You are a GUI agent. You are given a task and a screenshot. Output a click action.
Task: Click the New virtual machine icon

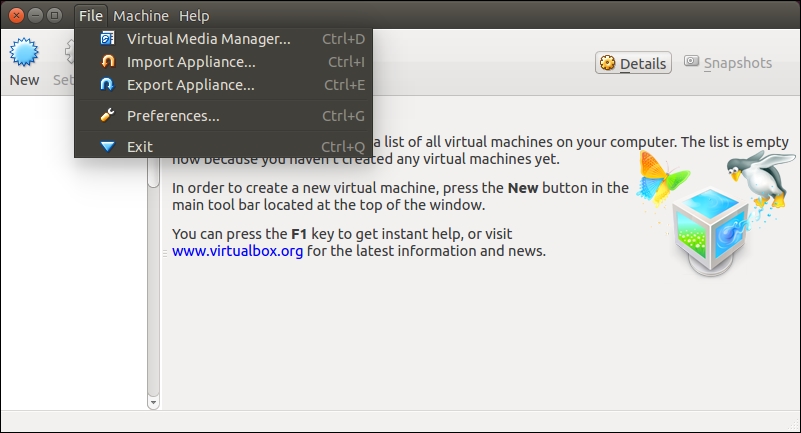[24, 52]
